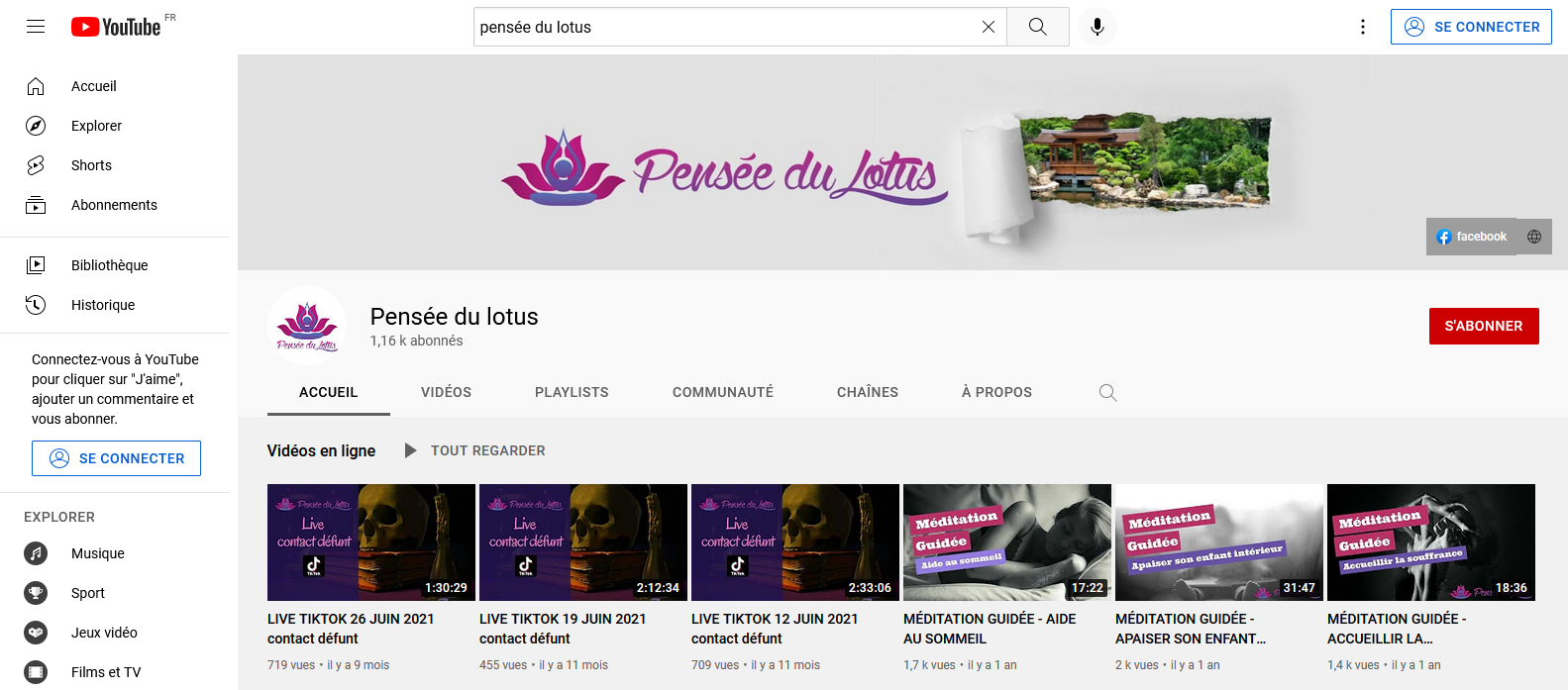Subscribe with the S'ABONNER button
The image size is (1568, 690).
pos(1484,326)
